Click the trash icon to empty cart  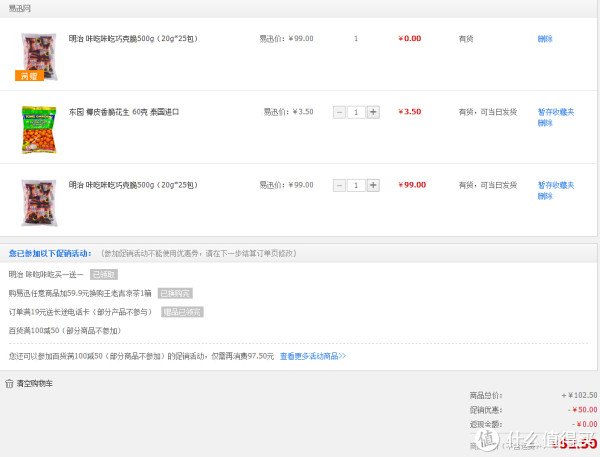click(x=9, y=383)
